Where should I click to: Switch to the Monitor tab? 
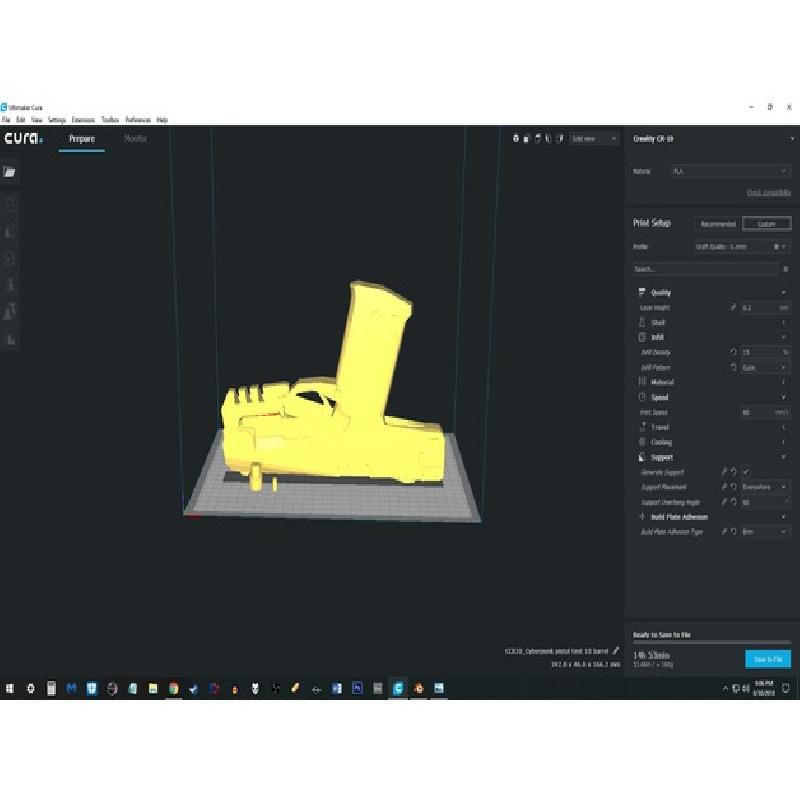[x=135, y=139]
